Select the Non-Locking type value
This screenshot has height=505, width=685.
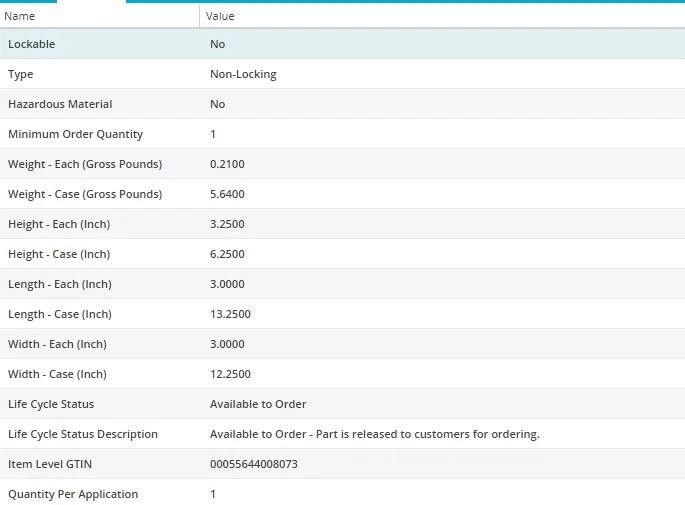pos(243,74)
